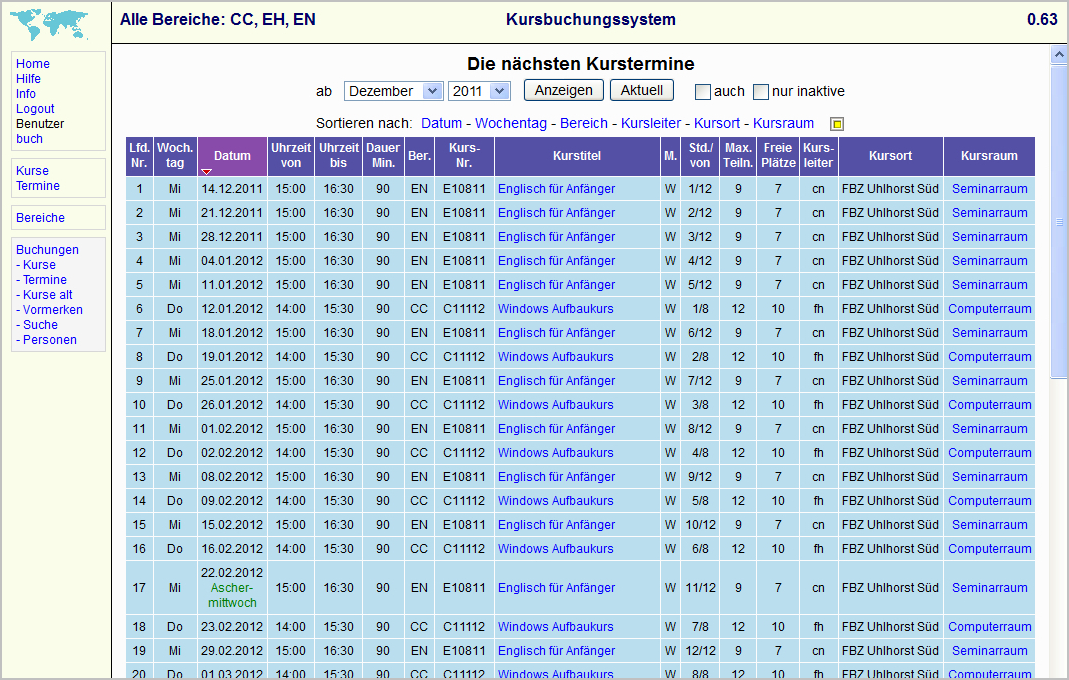Click the Aktuell button
1069x680 pixels.
click(642, 90)
